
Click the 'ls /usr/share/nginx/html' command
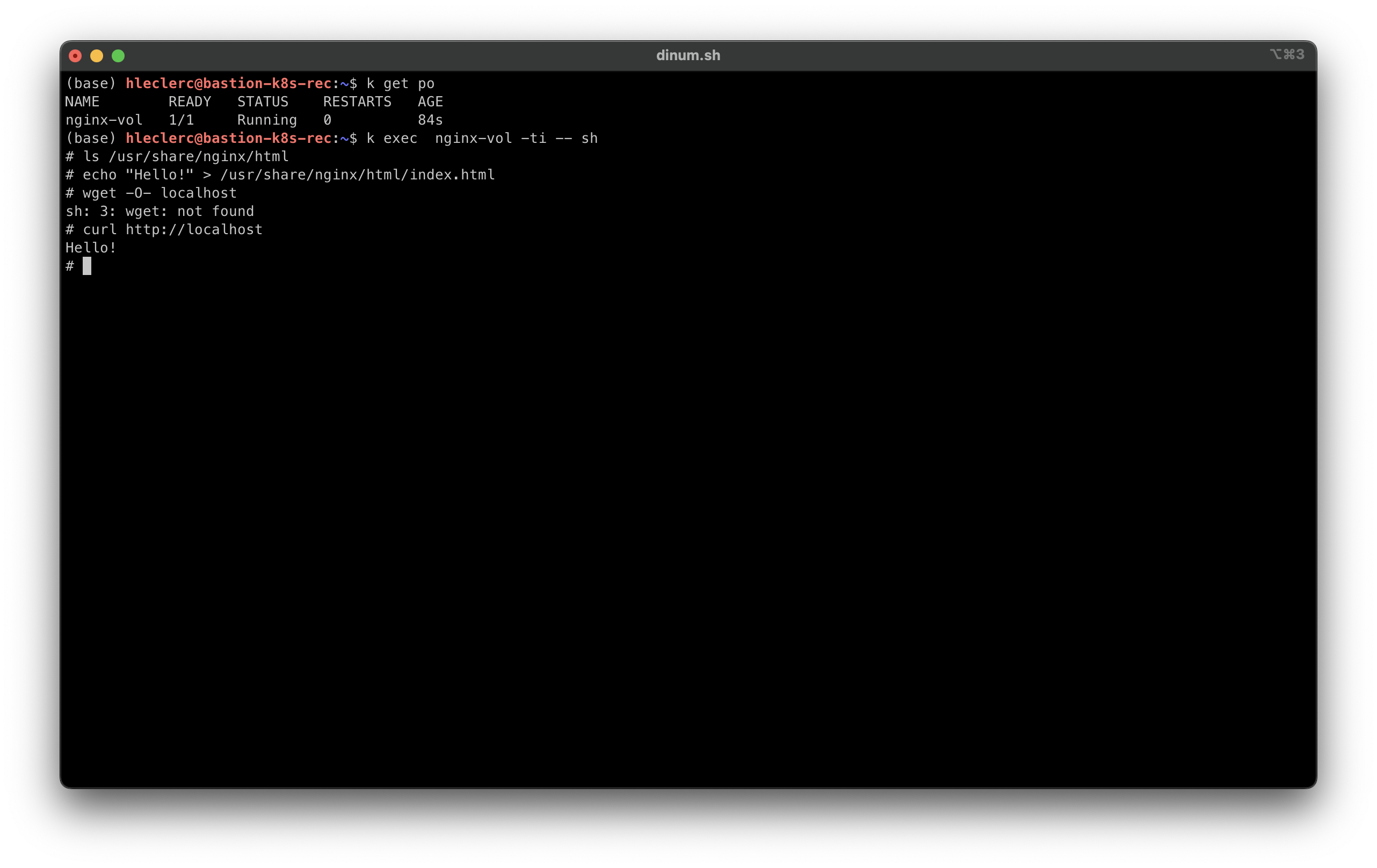click(x=186, y=156)
